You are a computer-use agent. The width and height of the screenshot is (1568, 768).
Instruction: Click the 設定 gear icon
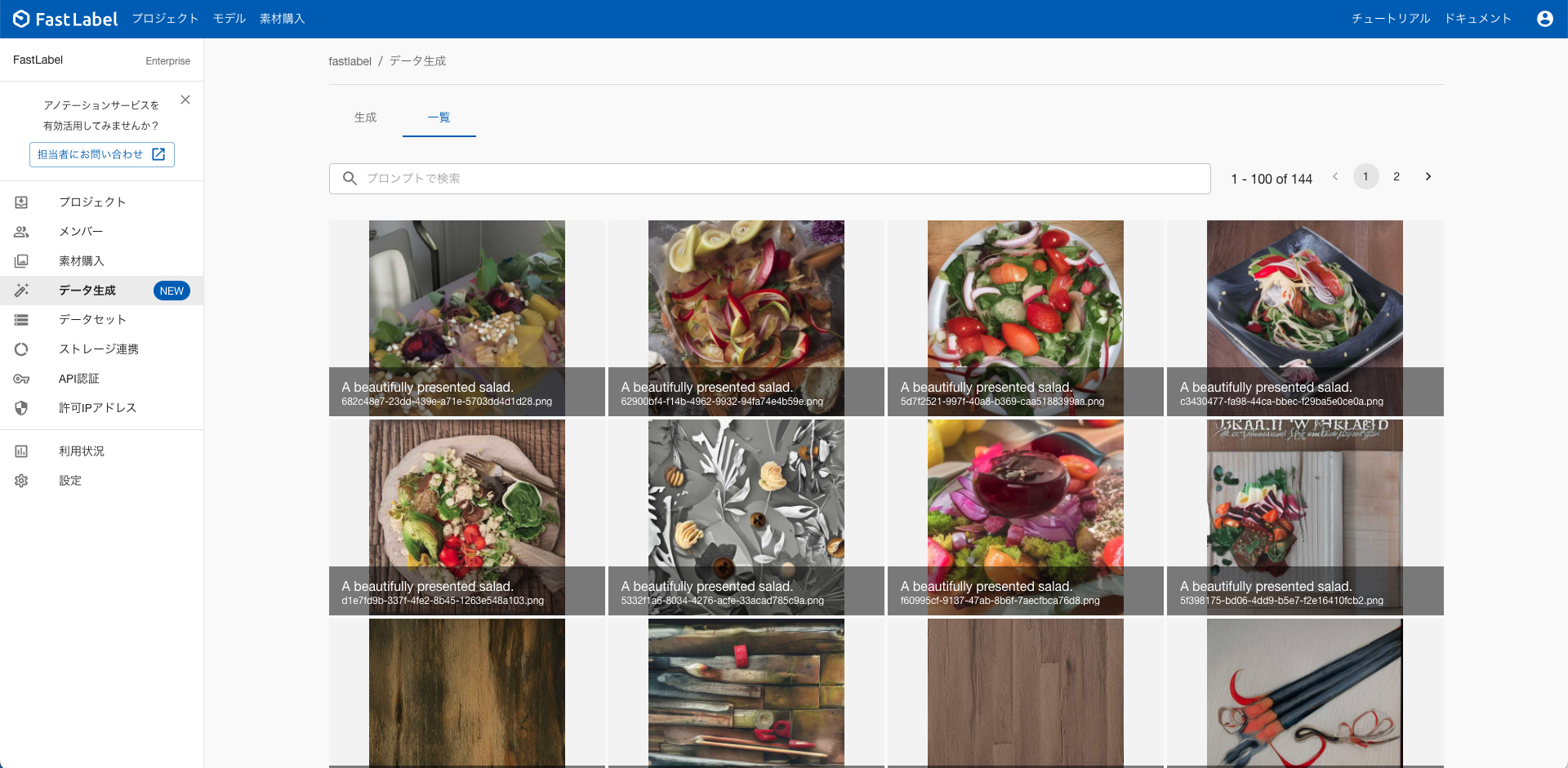click(x=21, y=481)
